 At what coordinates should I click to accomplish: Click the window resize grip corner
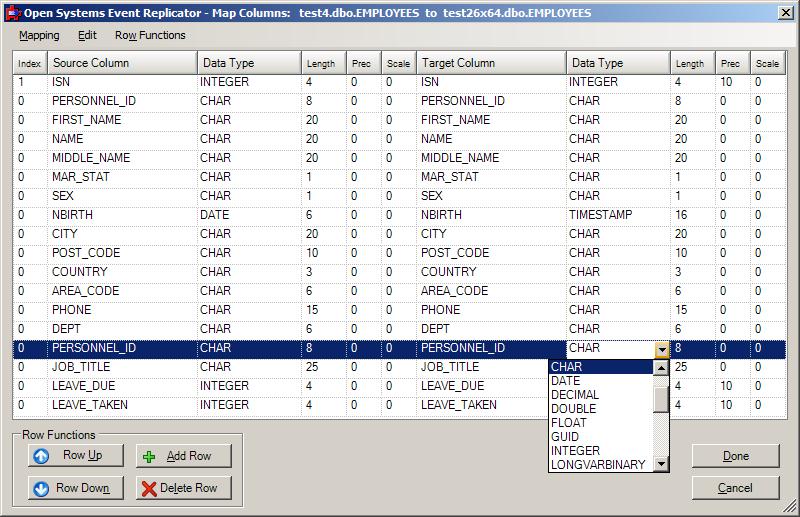(790, 506)
